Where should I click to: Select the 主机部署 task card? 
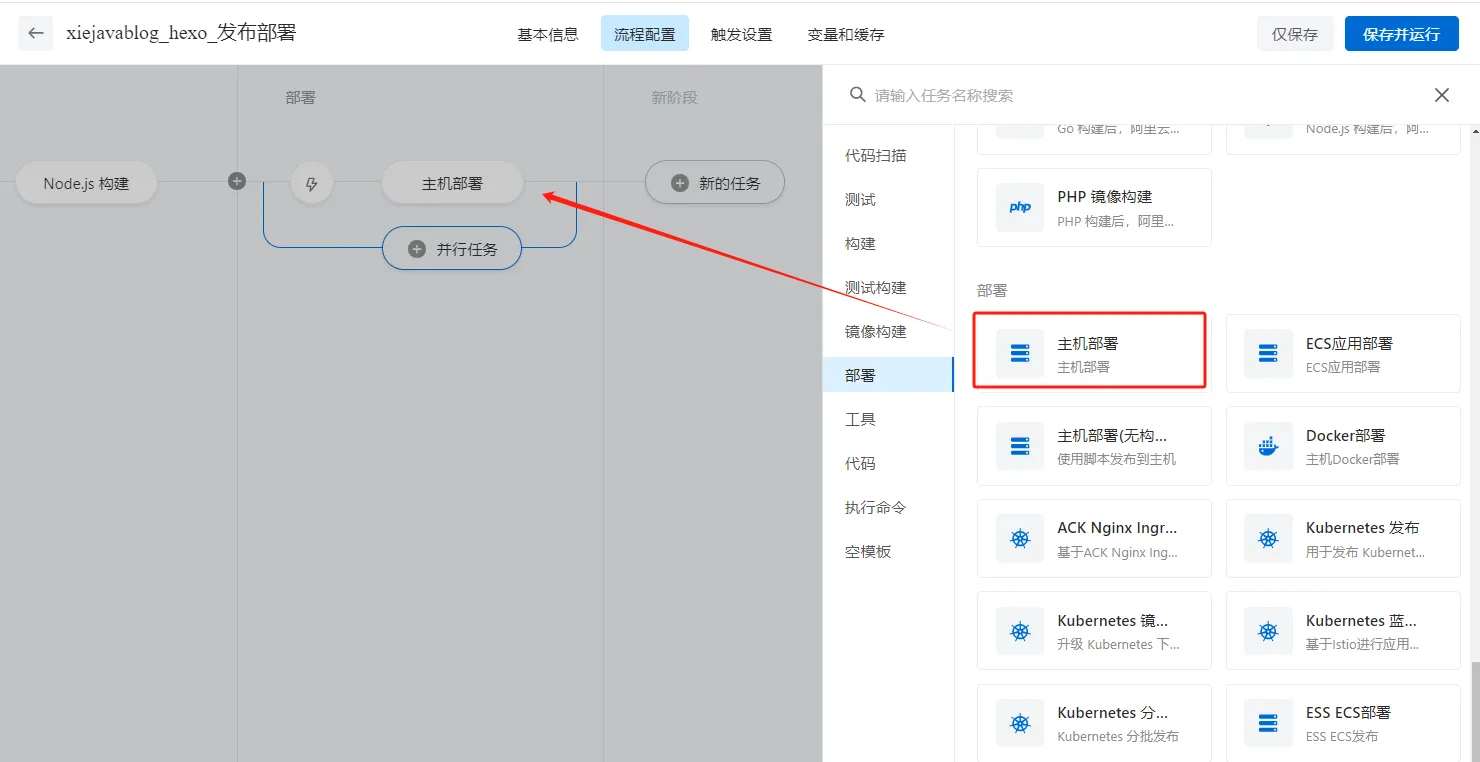click(x=1092, y=351)
